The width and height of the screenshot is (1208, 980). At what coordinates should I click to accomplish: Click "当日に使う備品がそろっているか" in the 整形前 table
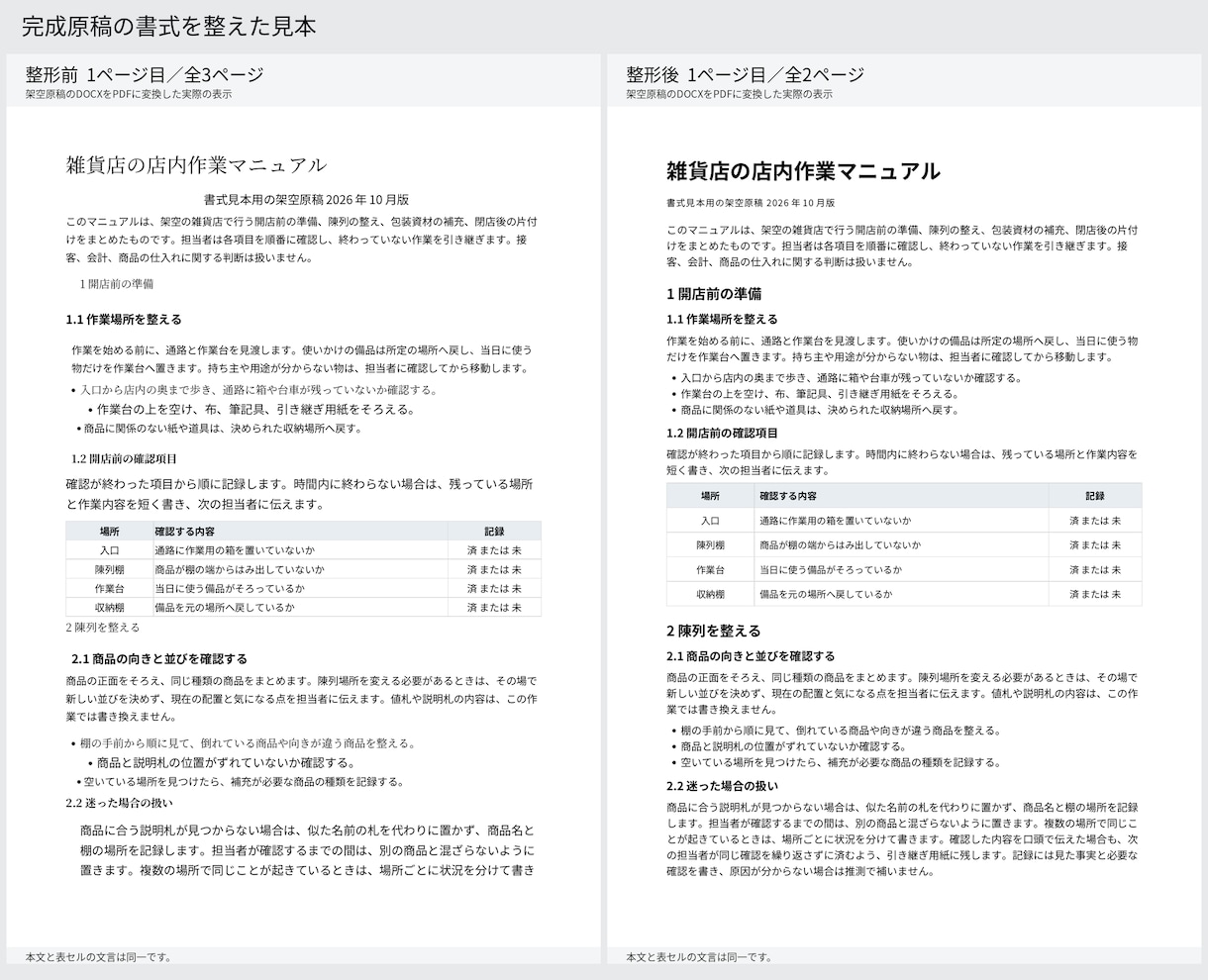pos(230,588)
